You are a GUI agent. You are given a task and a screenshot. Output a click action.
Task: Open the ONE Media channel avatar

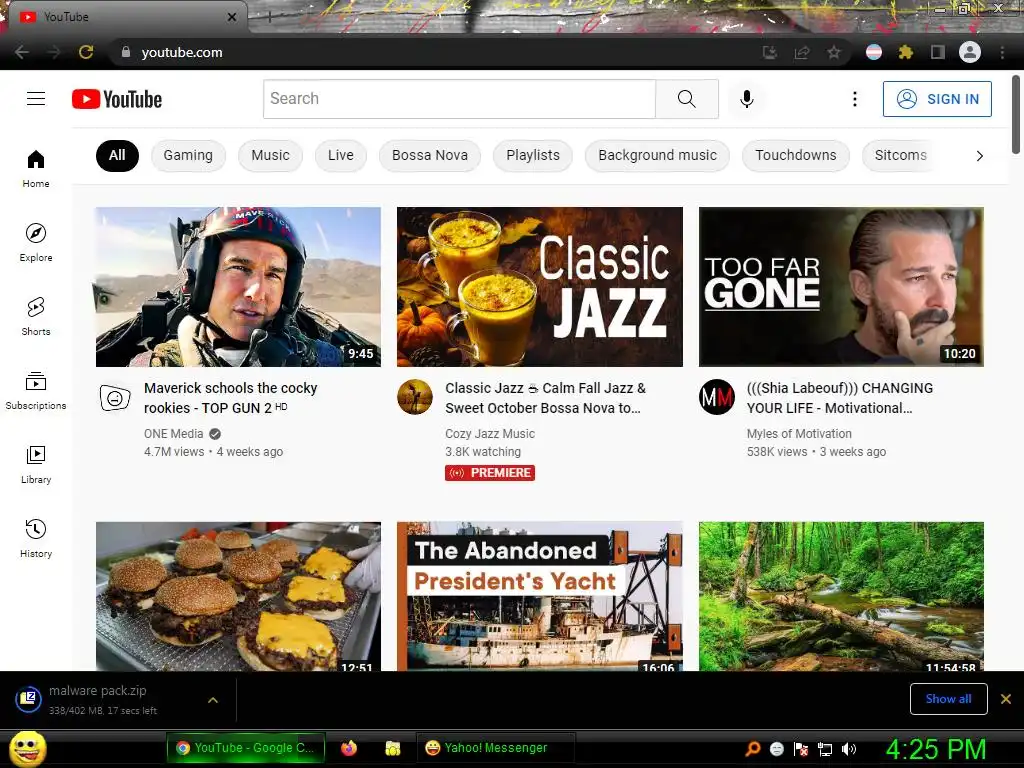pos(115,397)
